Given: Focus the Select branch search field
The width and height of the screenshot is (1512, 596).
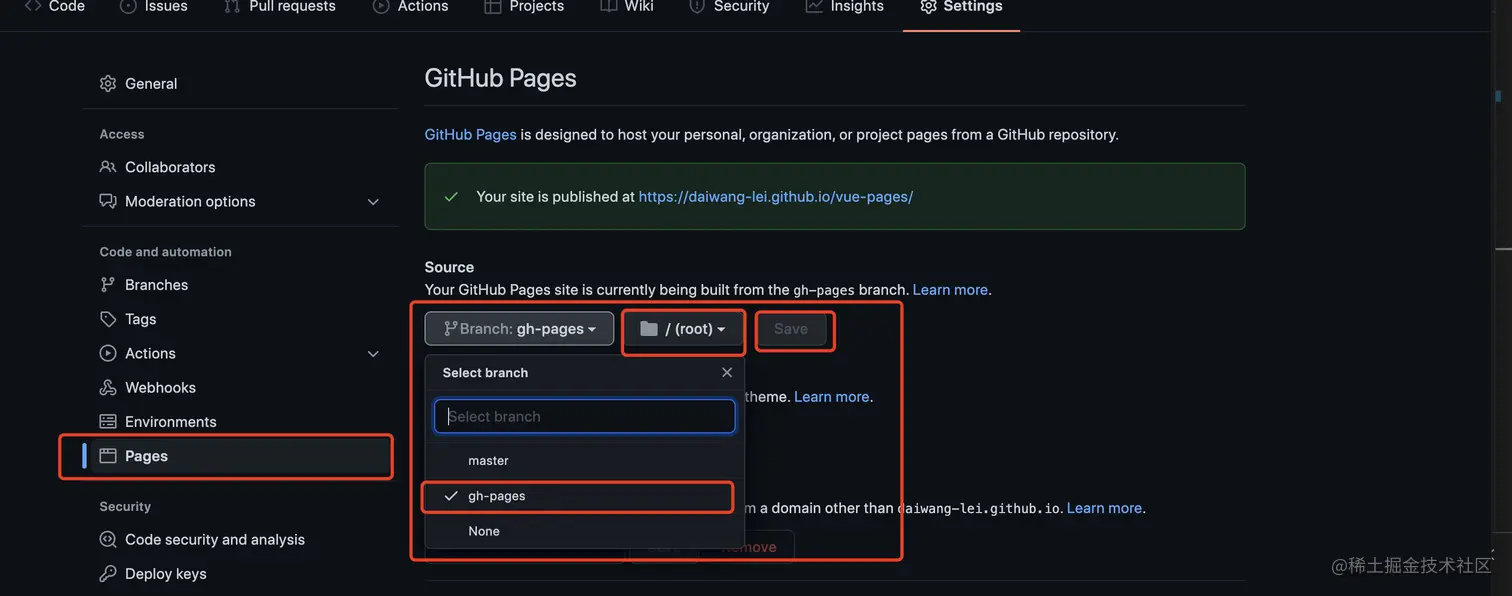Looking at the screenshot, I should coord(585,417).
